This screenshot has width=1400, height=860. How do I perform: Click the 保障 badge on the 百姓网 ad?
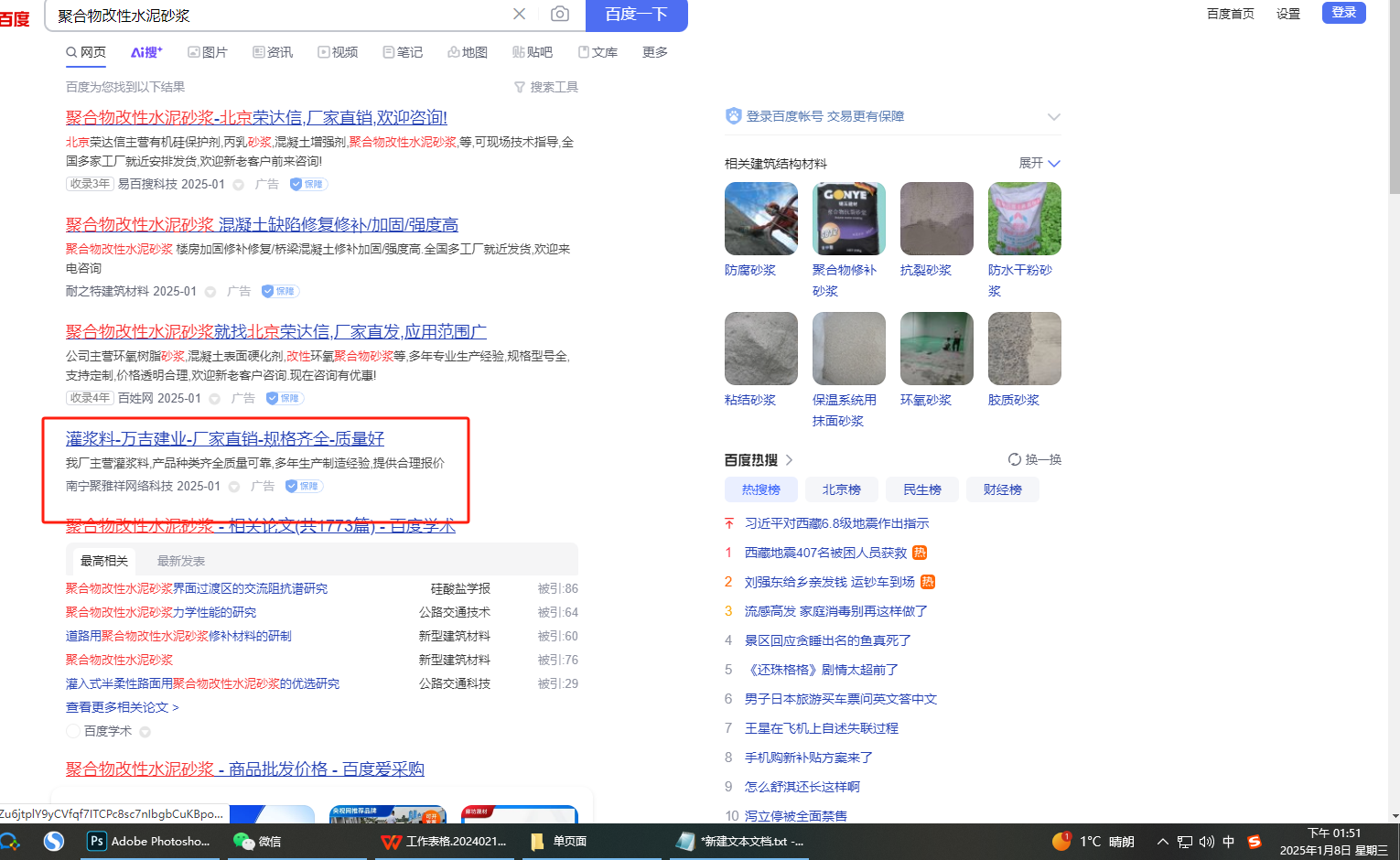285,398
